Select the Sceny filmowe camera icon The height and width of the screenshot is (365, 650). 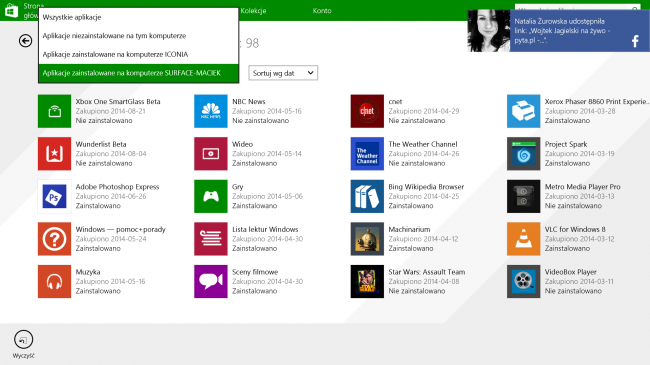click(x=211, y=282)
